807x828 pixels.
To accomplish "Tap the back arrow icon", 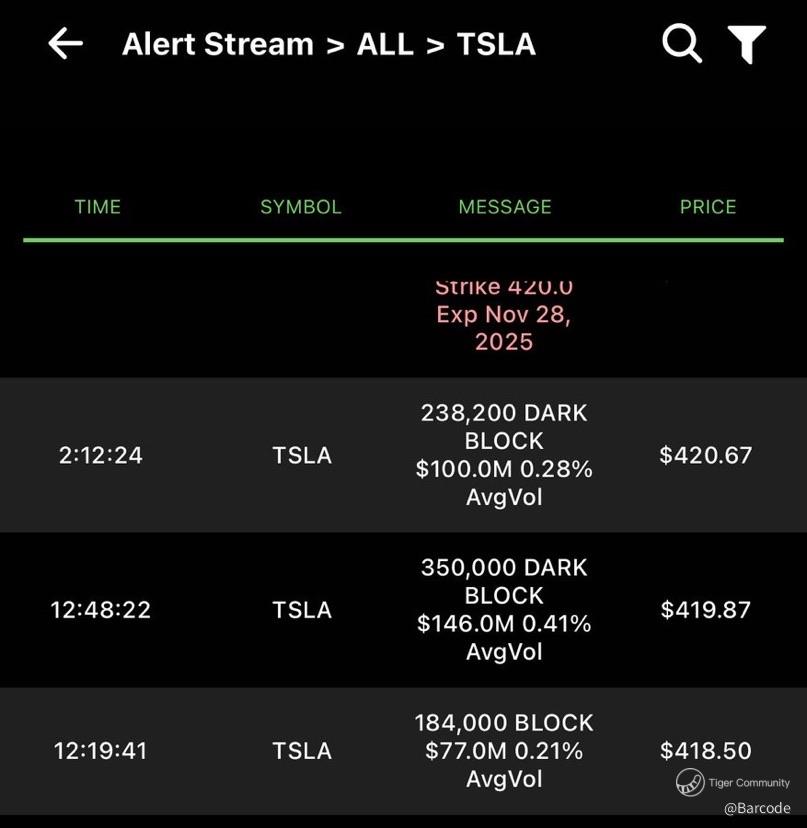I will tap(65, 44).
